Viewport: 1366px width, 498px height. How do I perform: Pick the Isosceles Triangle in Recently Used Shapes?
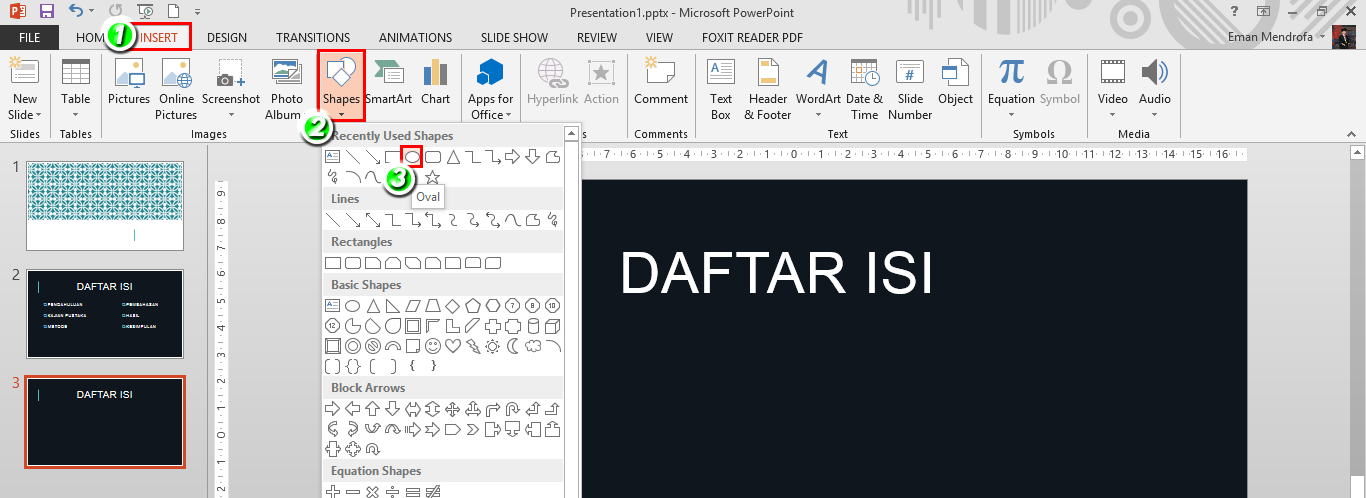tap(452, 156)
